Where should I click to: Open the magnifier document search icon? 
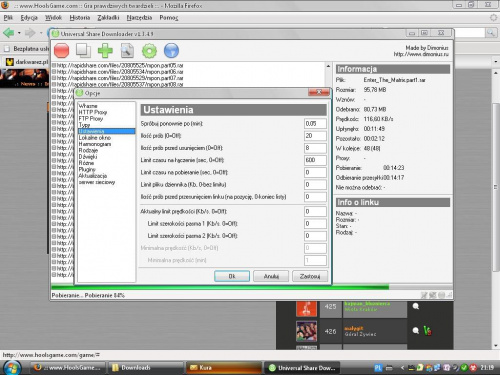(127, 51)
